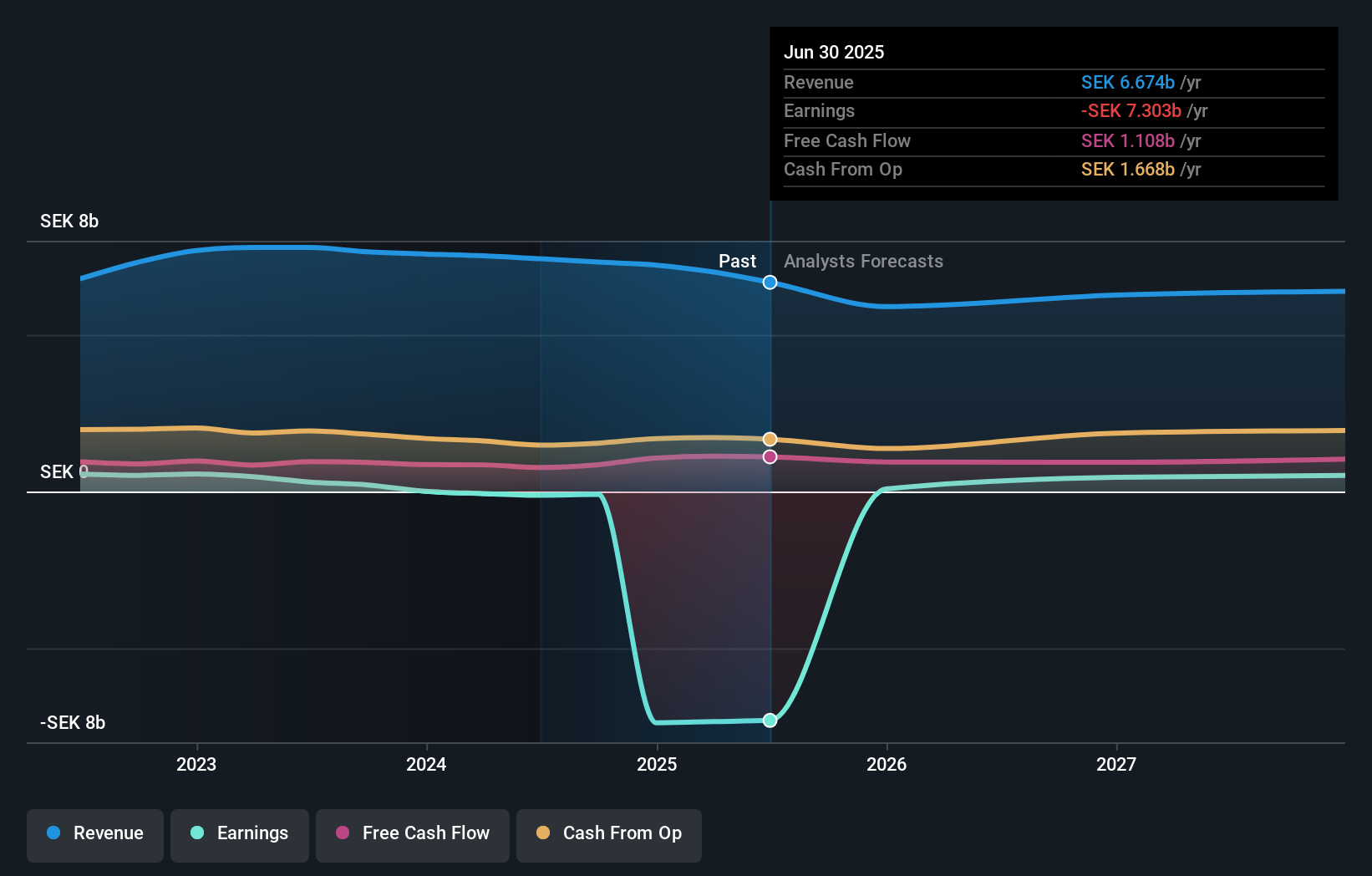
Task: Click the pink Free Cash Flow legend dot
Action: click(342, 833)
